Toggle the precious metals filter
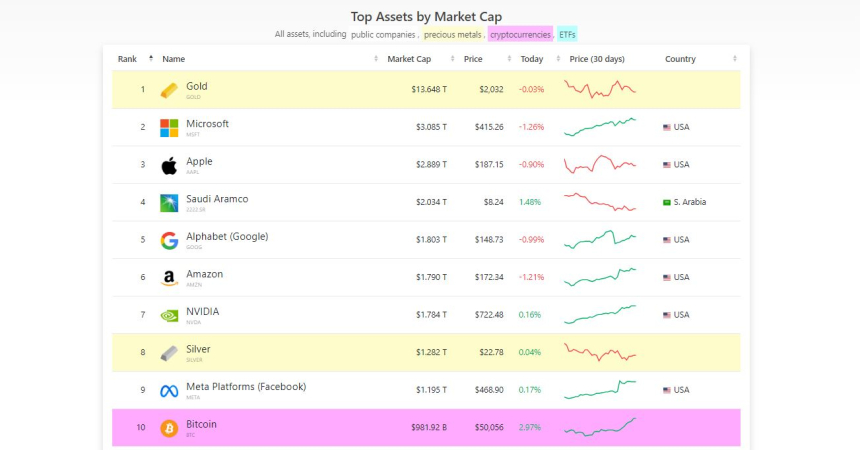Viewport: 860px width, 450px height. pyautogui.click(x=453, y=34)
